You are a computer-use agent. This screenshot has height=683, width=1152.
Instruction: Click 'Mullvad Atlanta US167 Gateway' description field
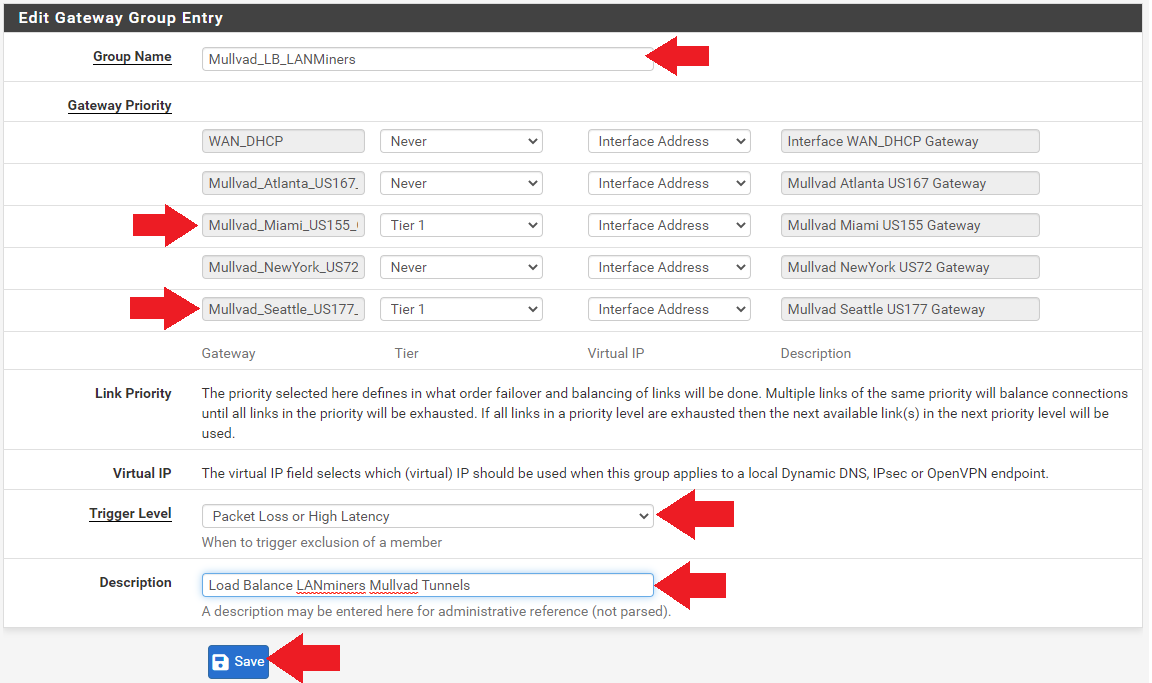click(x=910, y=183)
